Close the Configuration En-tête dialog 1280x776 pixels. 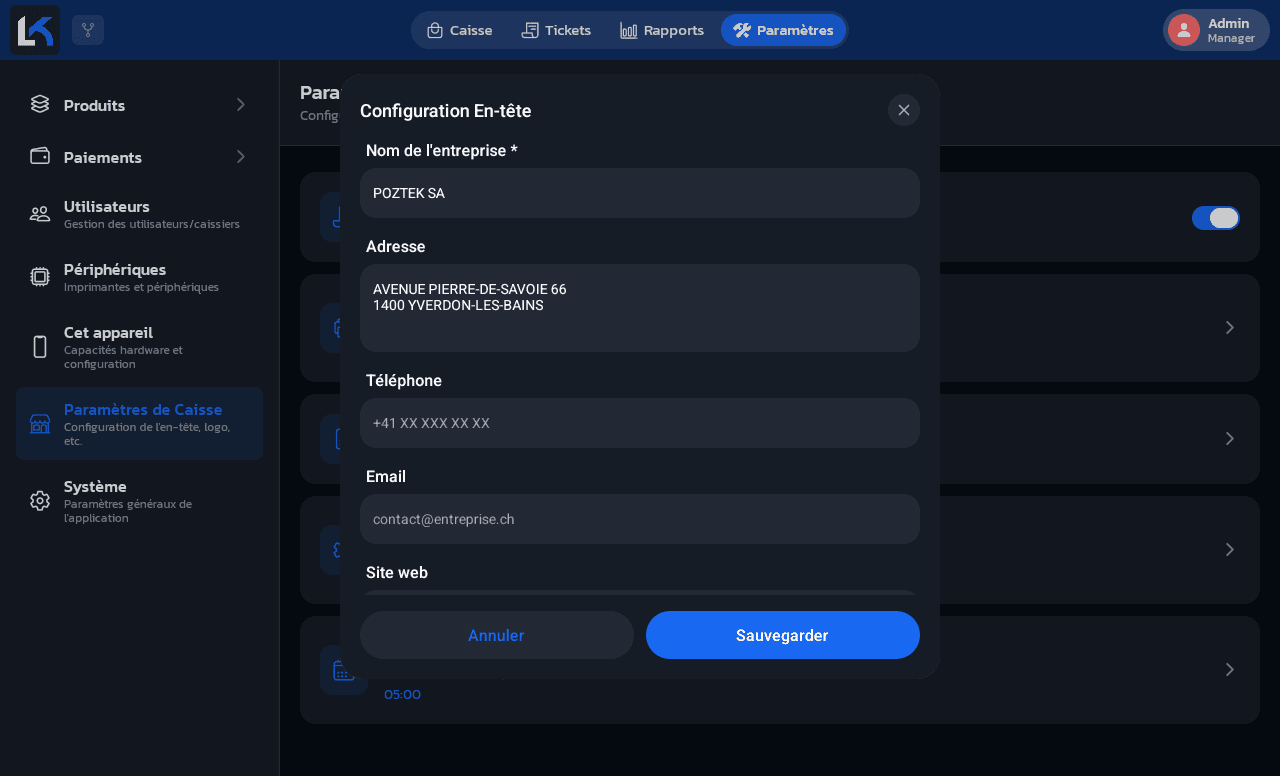click(x=904, y=110)
